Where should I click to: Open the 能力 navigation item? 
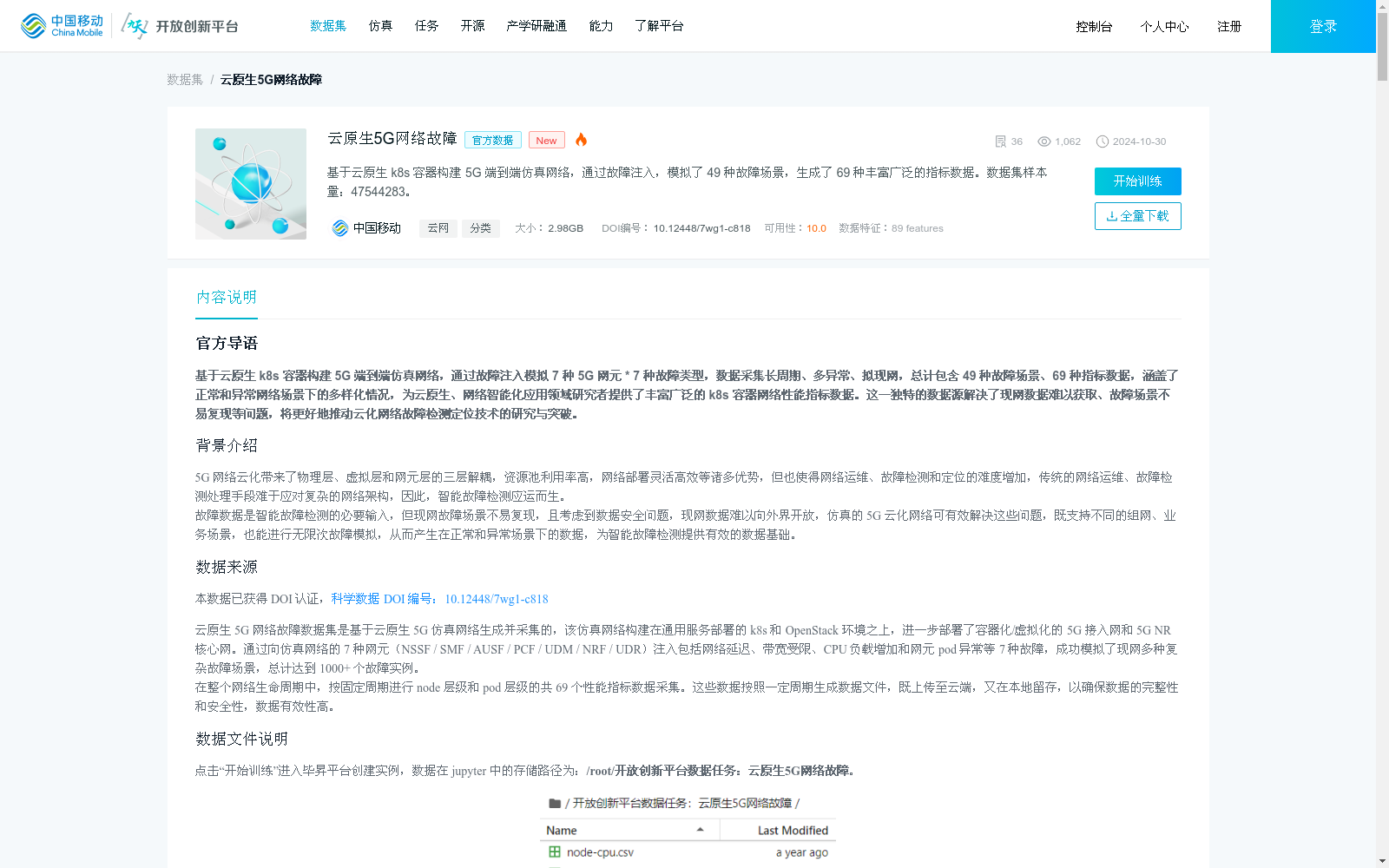tap(601, 26)
